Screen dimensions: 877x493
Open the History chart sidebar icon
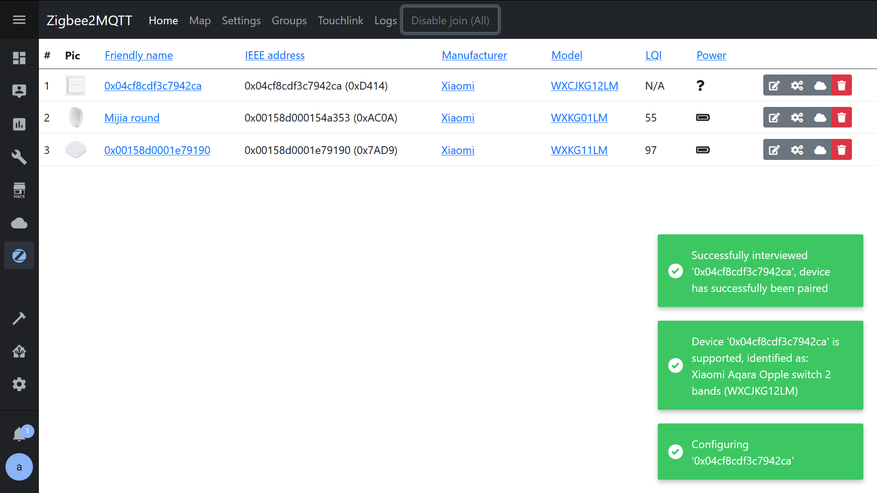19,124
